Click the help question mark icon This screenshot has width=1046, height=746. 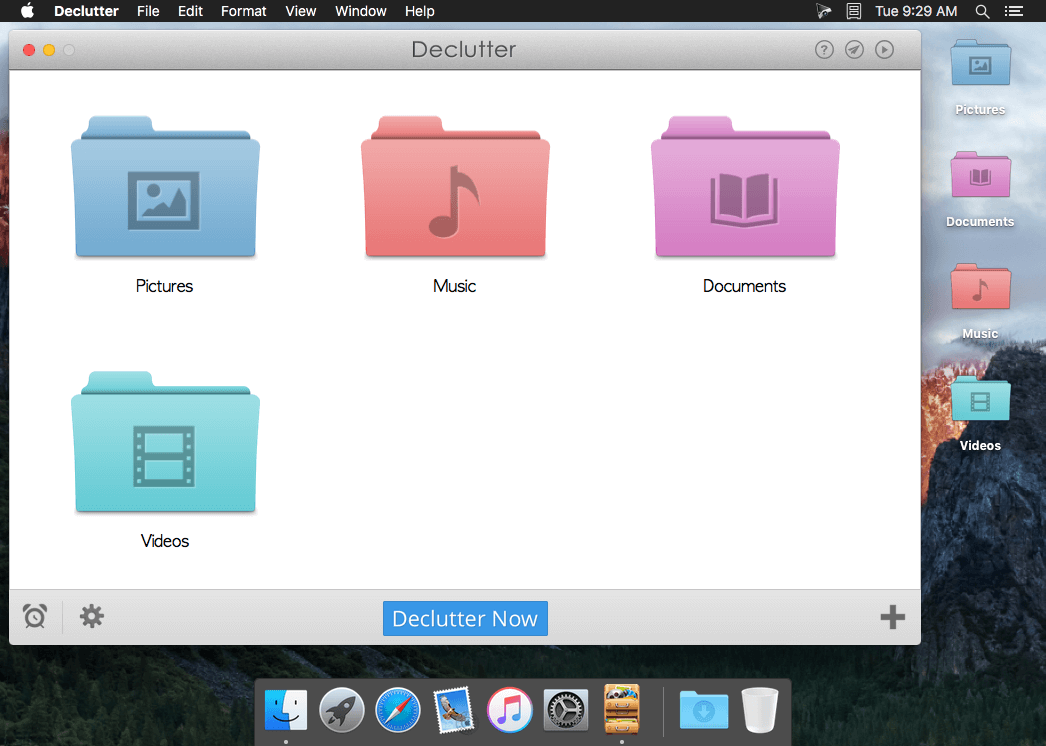[824, 49]
